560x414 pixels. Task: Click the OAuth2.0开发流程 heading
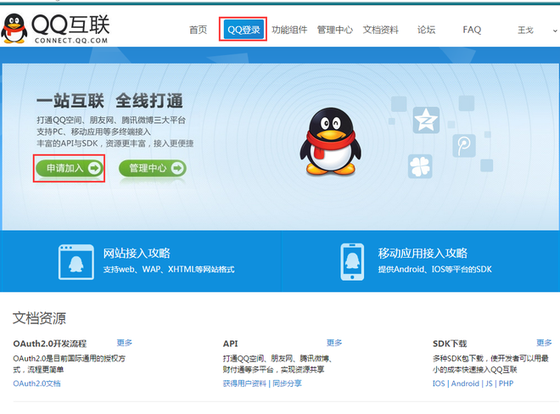point(50,344)
